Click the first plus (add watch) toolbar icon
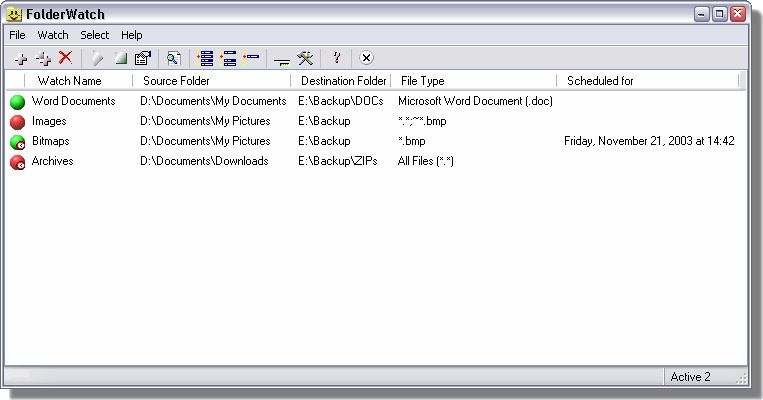763x400 pixels. (x=20, y=59)
